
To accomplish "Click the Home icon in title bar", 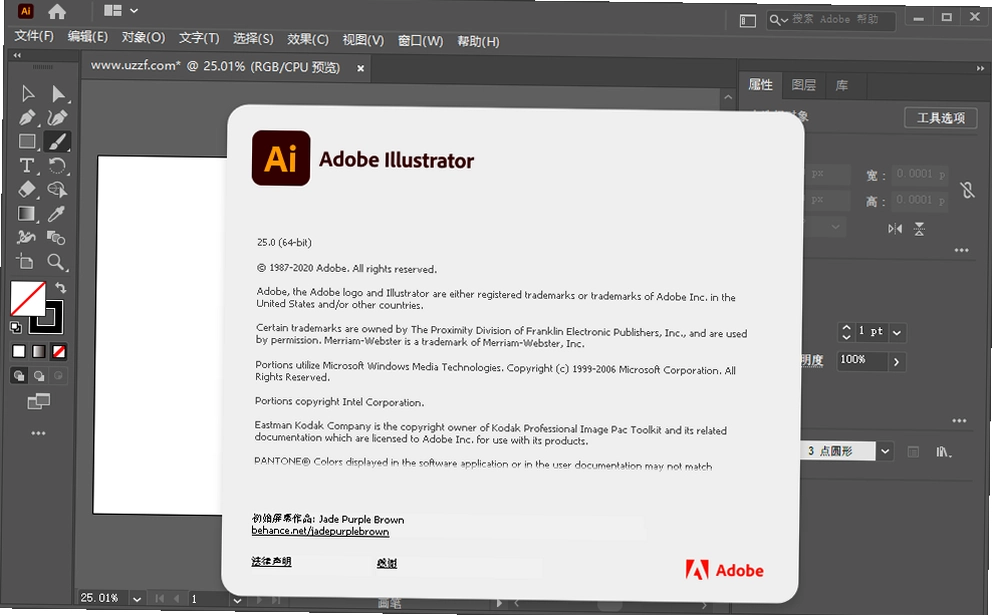I will pyautogui.click(x=57, y=11).
